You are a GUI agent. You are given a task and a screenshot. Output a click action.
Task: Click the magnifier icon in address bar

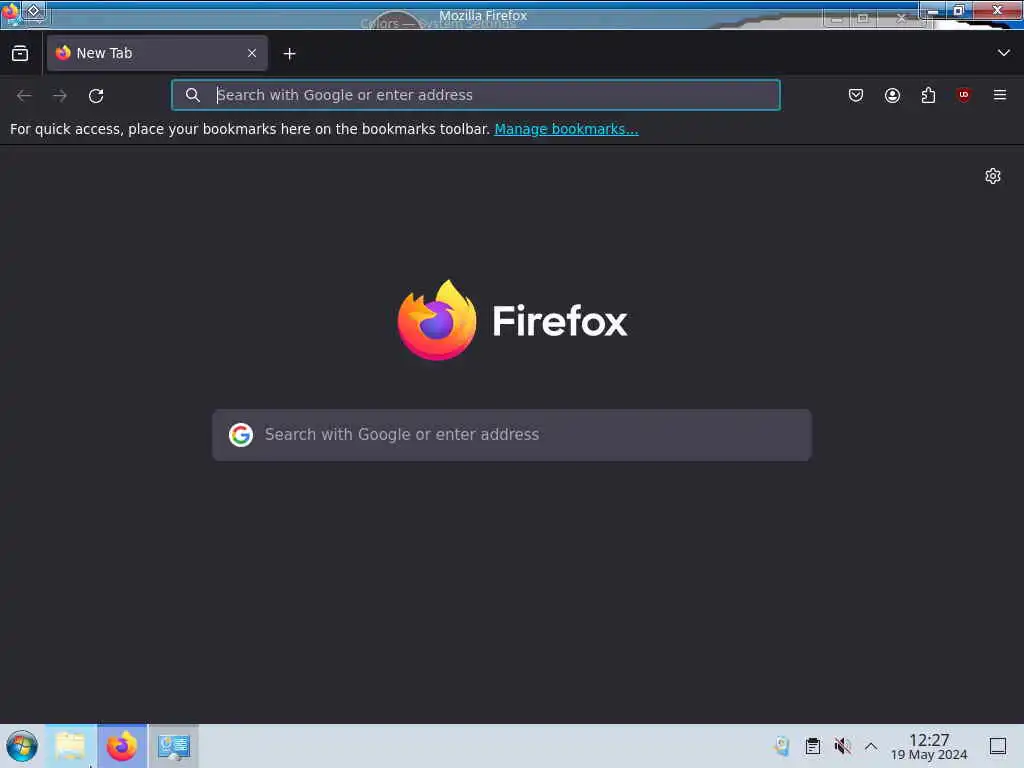[x=192, y=95]
